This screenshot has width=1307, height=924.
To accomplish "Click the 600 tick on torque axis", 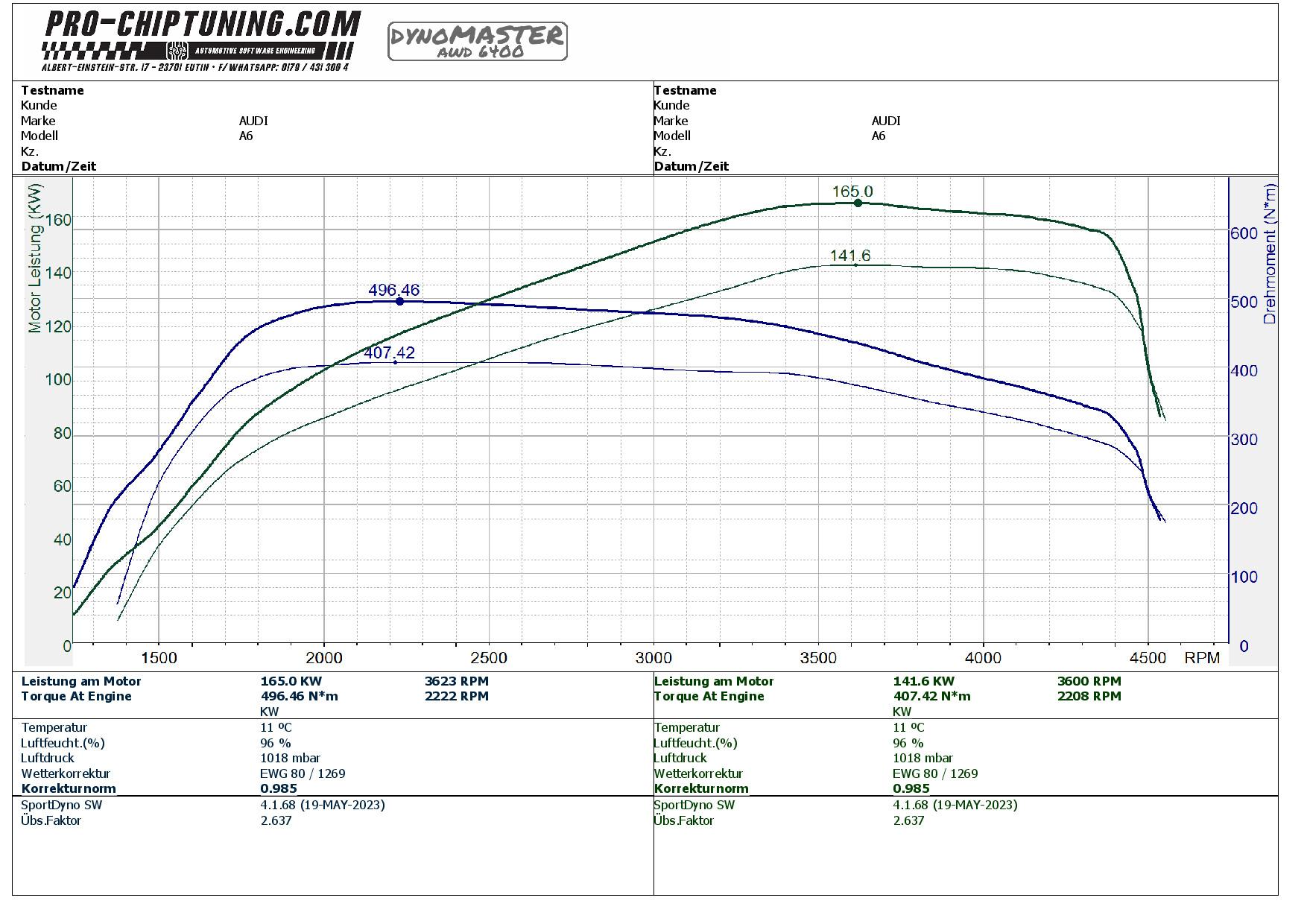I will click(x=1244, y=233).
